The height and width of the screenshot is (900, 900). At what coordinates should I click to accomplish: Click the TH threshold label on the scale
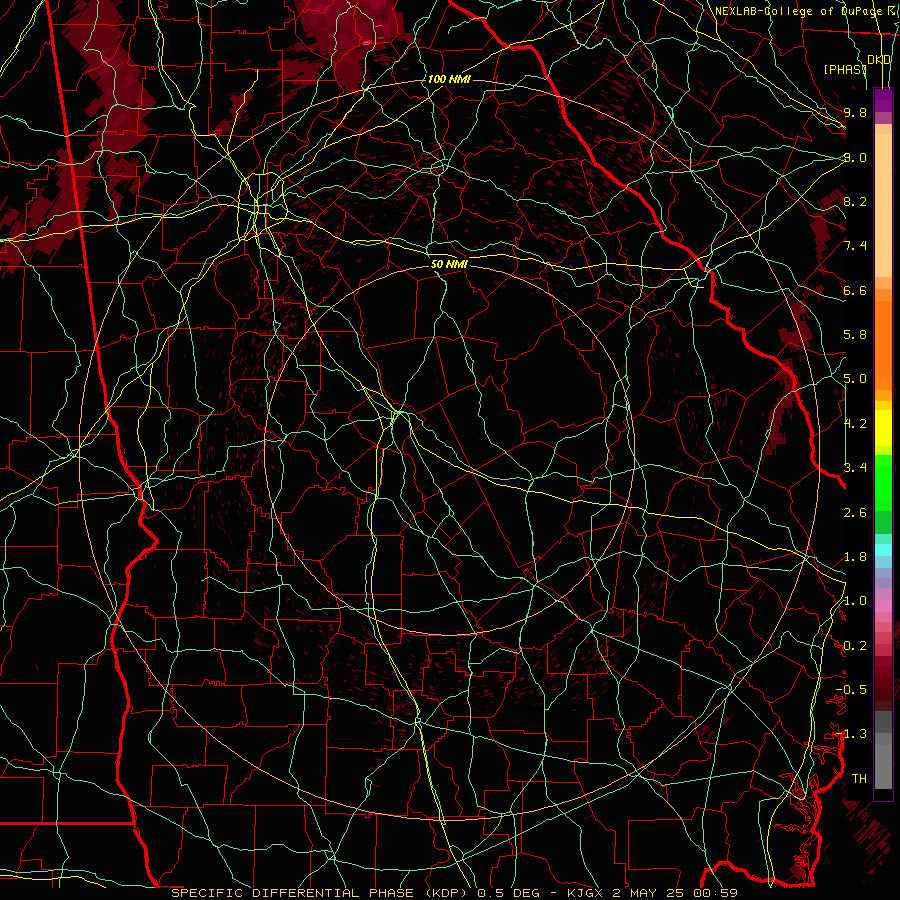click(x=859, y=779)
